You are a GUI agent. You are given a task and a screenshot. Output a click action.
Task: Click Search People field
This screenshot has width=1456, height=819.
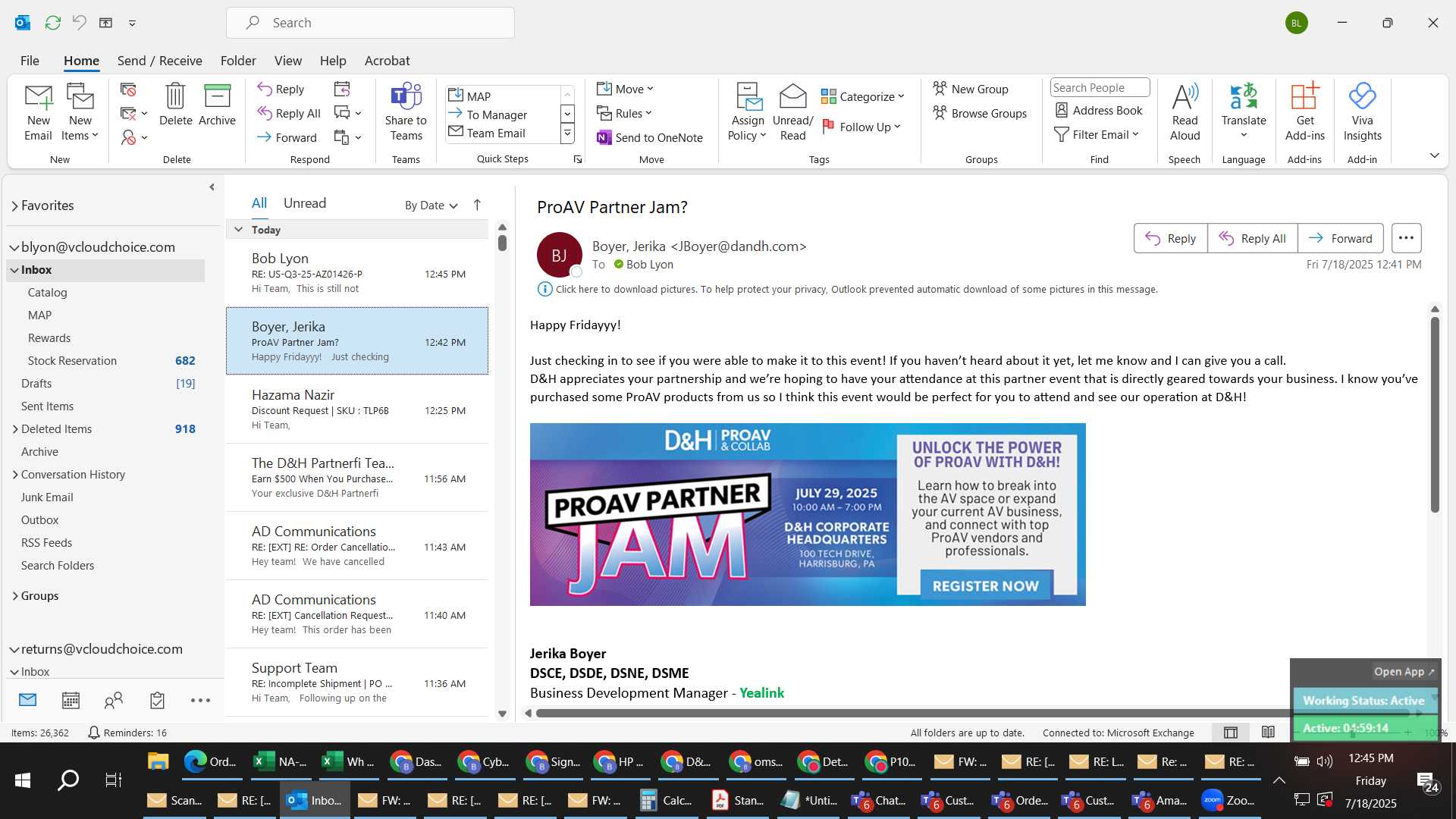[x=1100, y=87]
